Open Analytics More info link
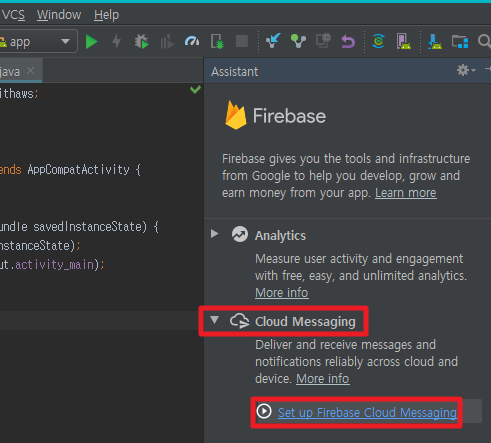 tap(282, 293)
